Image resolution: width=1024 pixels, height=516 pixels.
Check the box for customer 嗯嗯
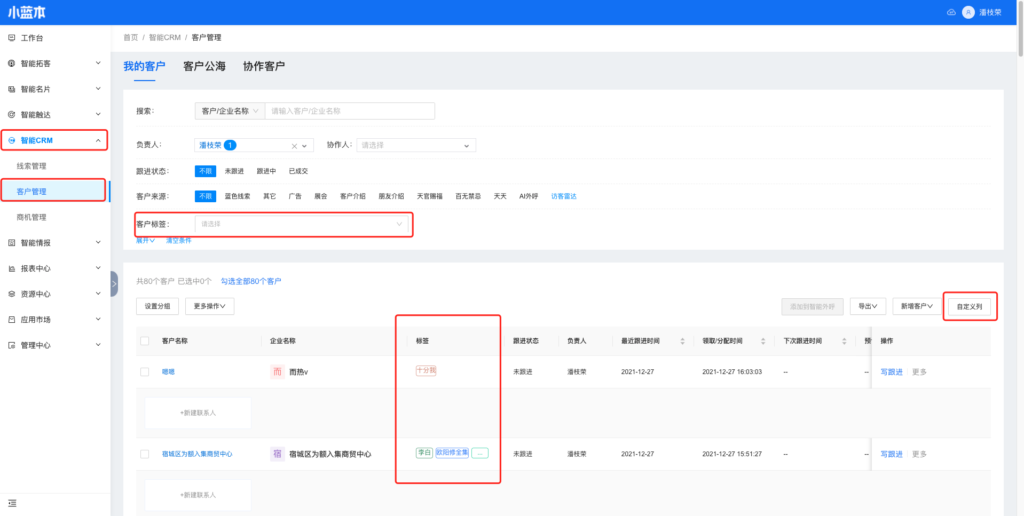pos(145,371)
